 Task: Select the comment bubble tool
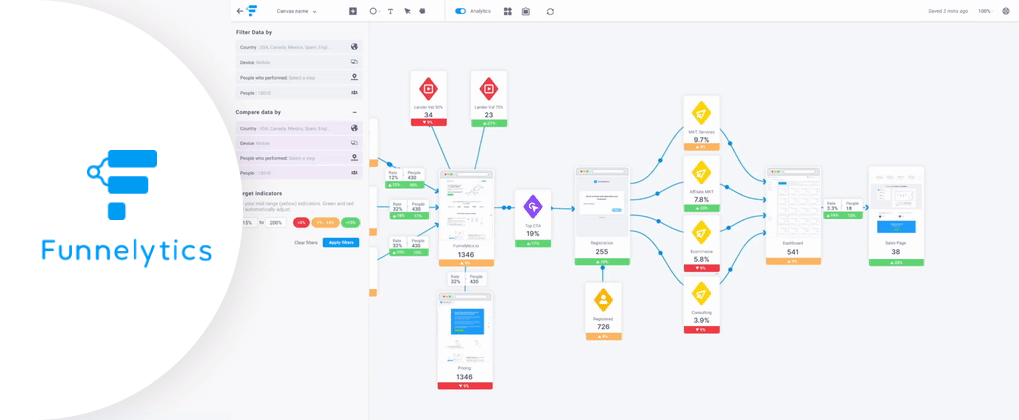coord(422,11)
